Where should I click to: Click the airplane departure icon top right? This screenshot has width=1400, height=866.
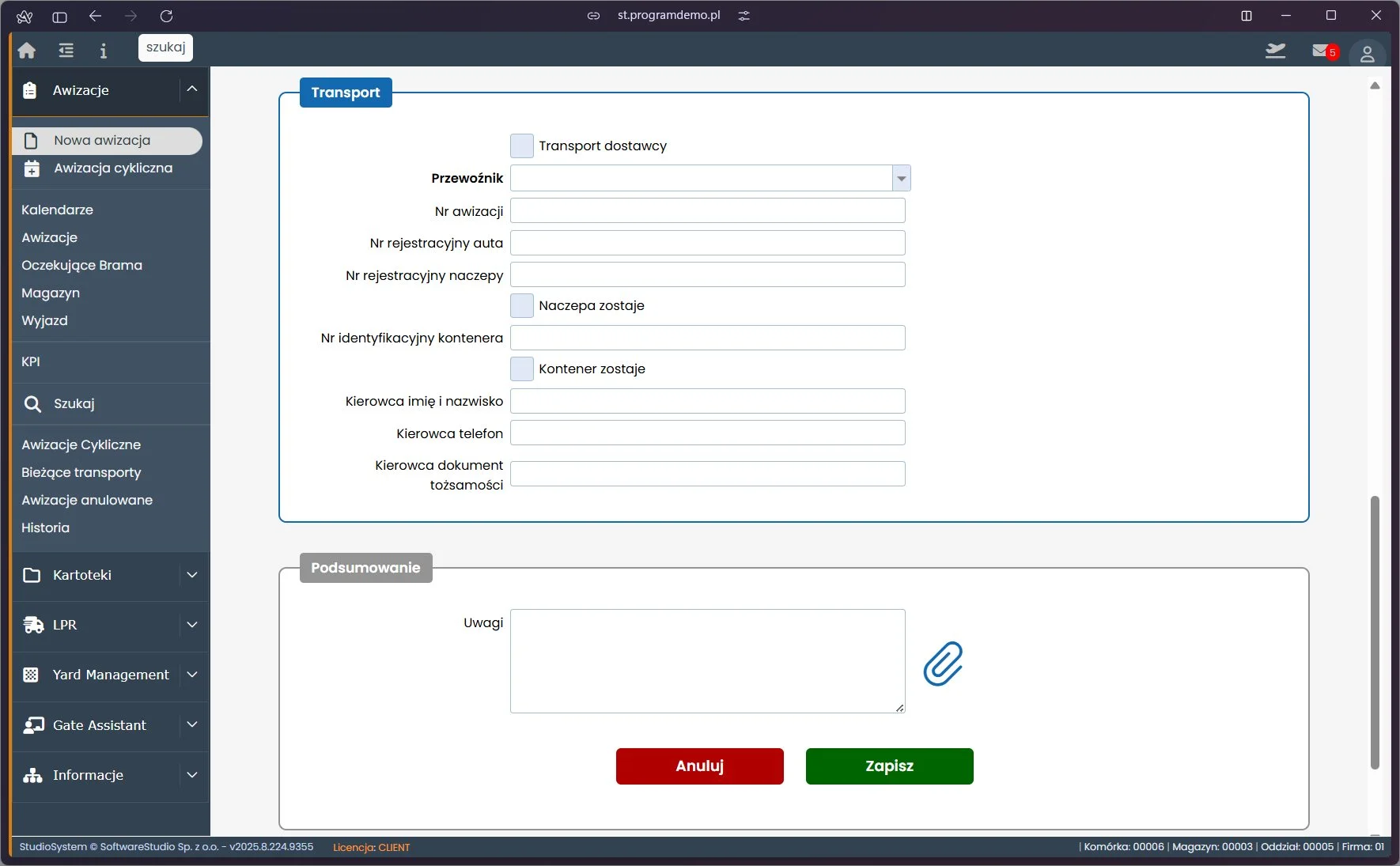(1276, 50)
